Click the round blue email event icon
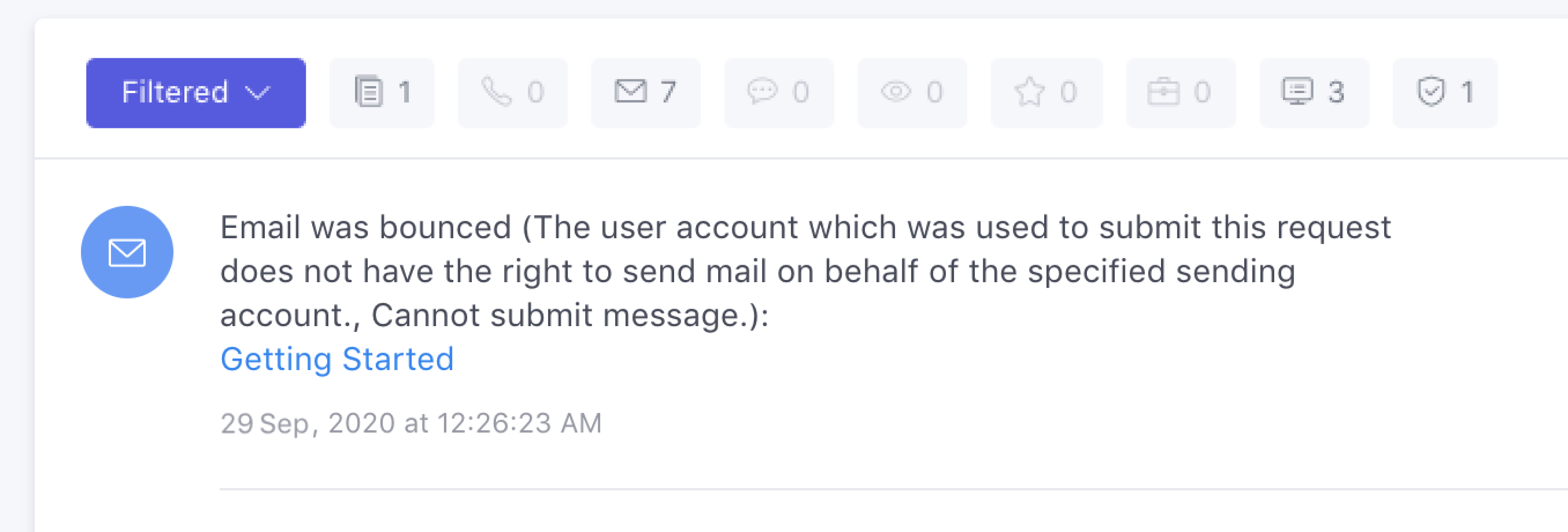1568x532 pixels. (x=127, y=252)
